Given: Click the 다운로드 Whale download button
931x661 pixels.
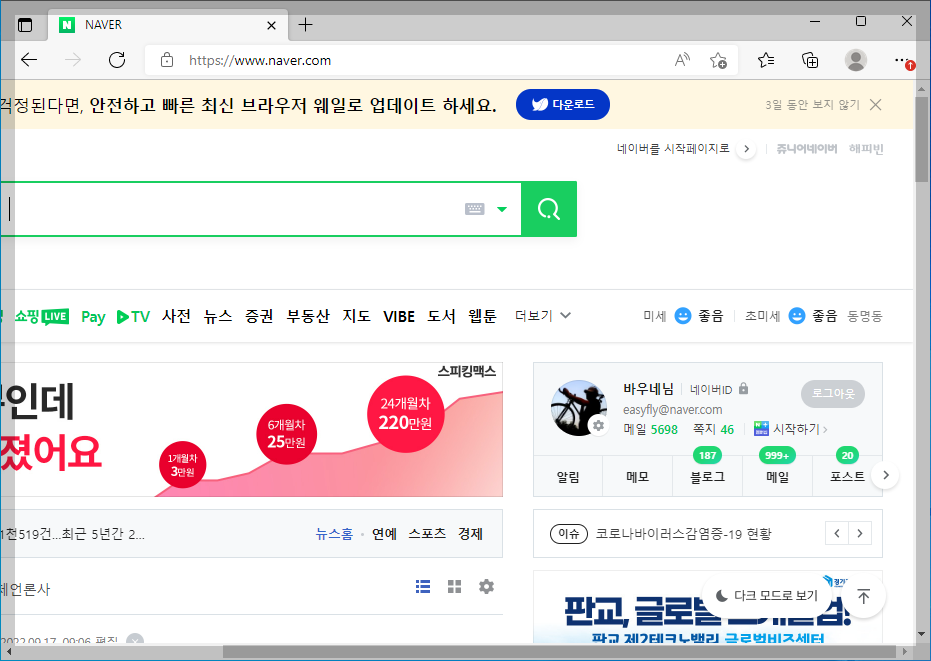Looking at the screenshot, I should (x=563, y=105).
